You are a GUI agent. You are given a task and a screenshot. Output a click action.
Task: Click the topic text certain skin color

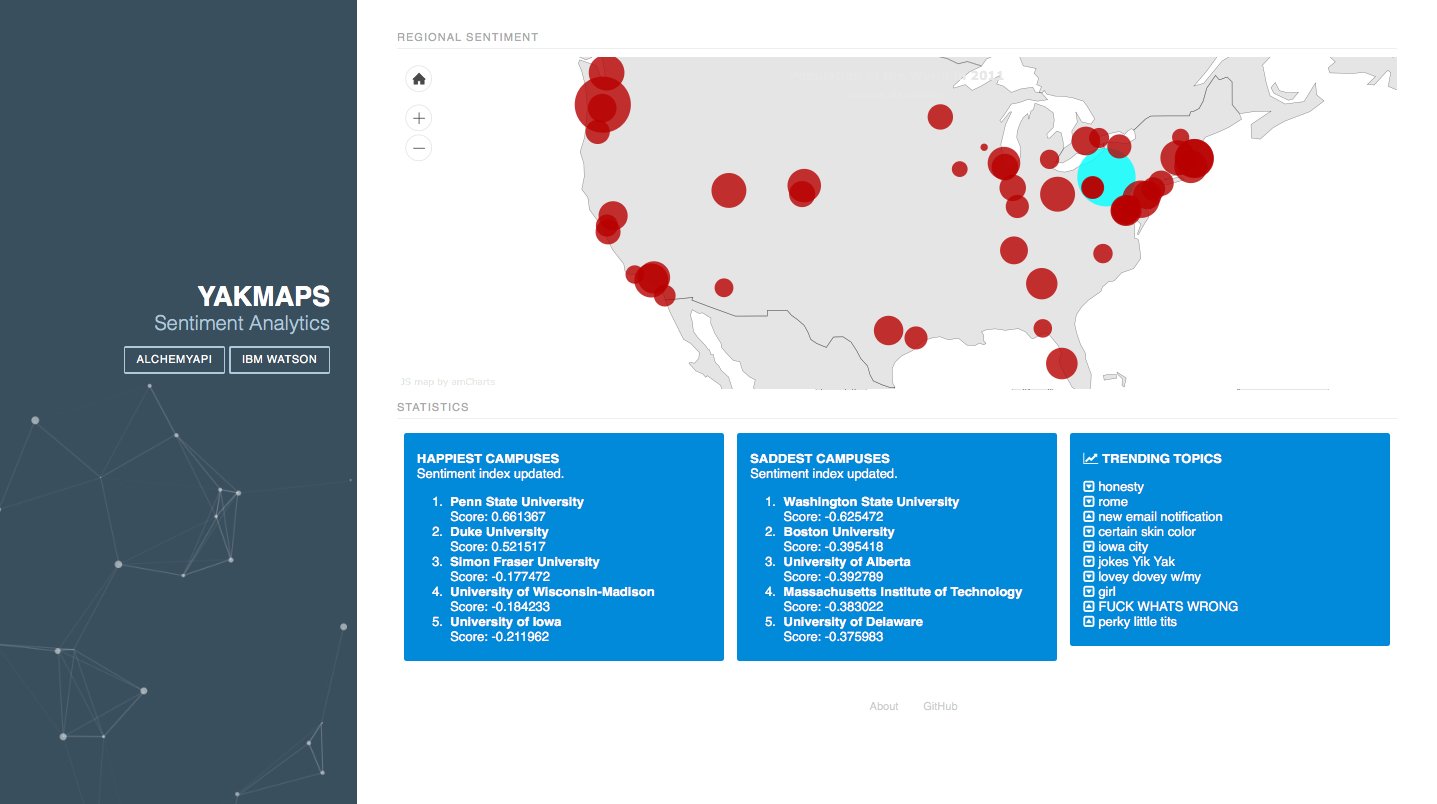pos(1147,532)
